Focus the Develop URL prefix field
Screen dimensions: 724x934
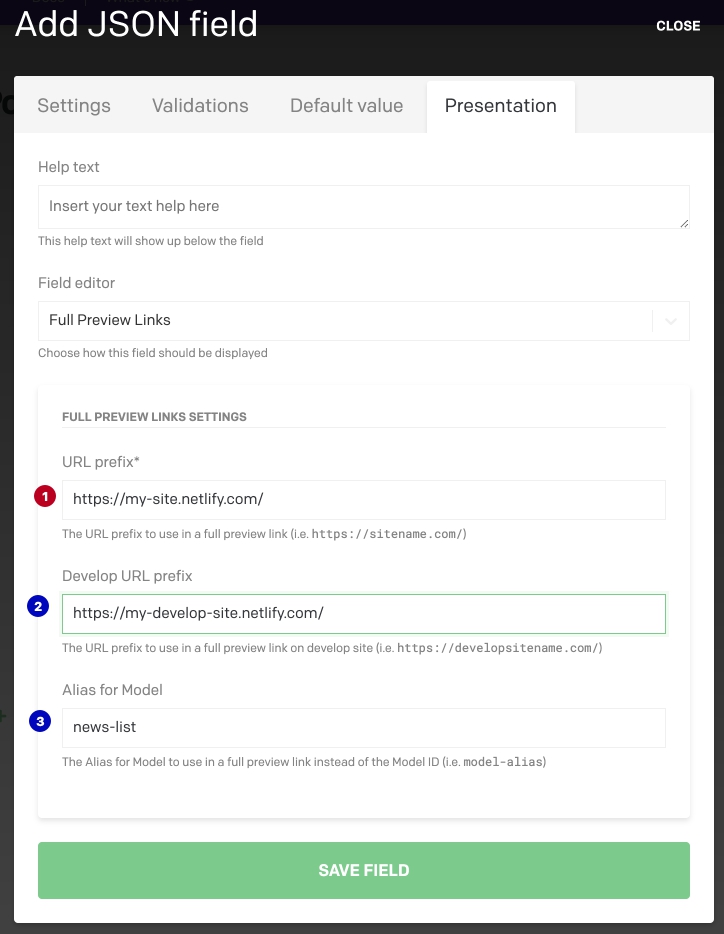(363, 614)
